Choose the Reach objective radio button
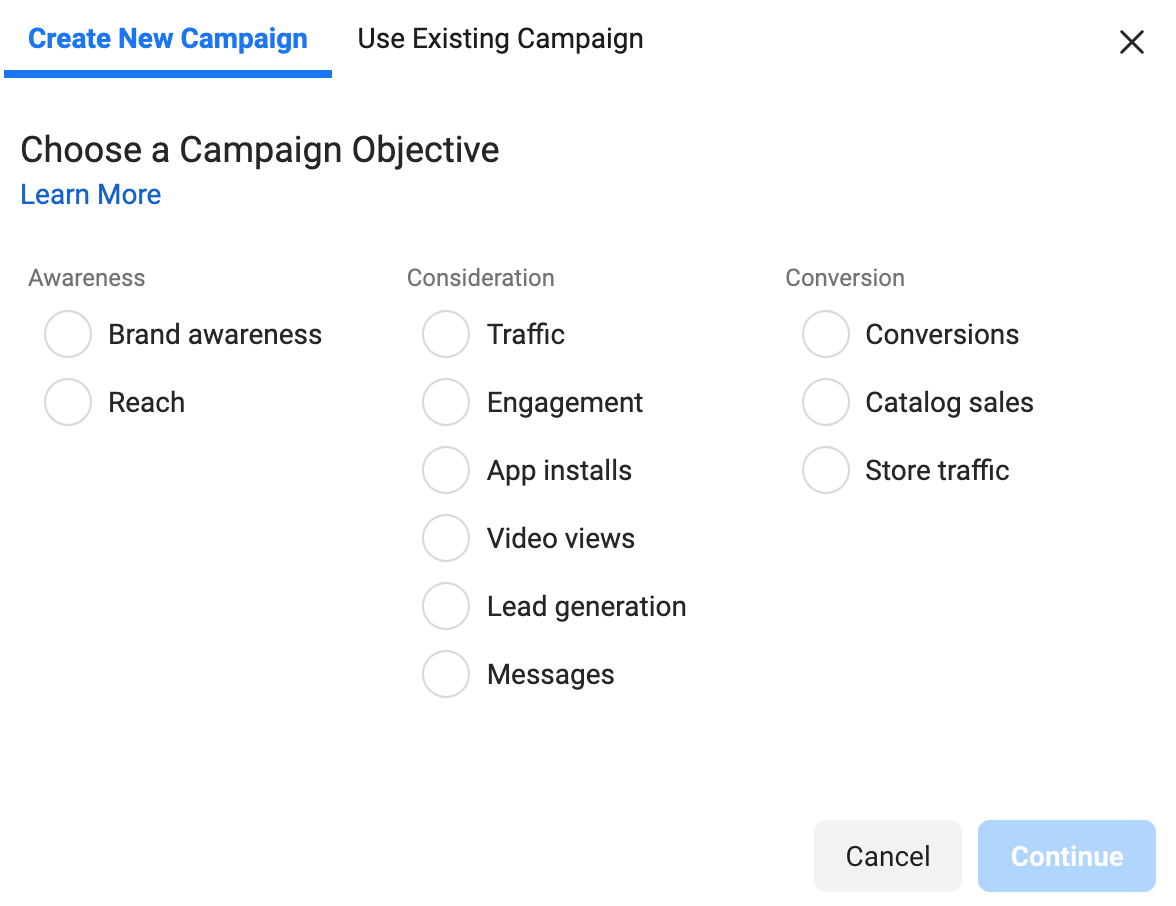The height and width of the screenshot is (906, 1176). pyautogui.click(x=68, y=402)
